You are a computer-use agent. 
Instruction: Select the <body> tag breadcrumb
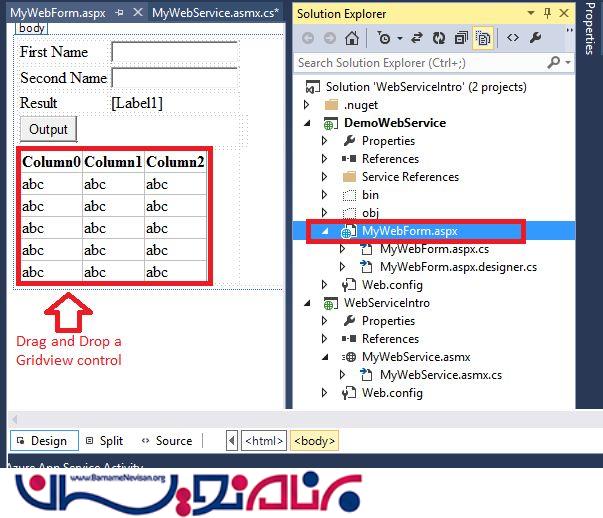pos(314,441)
